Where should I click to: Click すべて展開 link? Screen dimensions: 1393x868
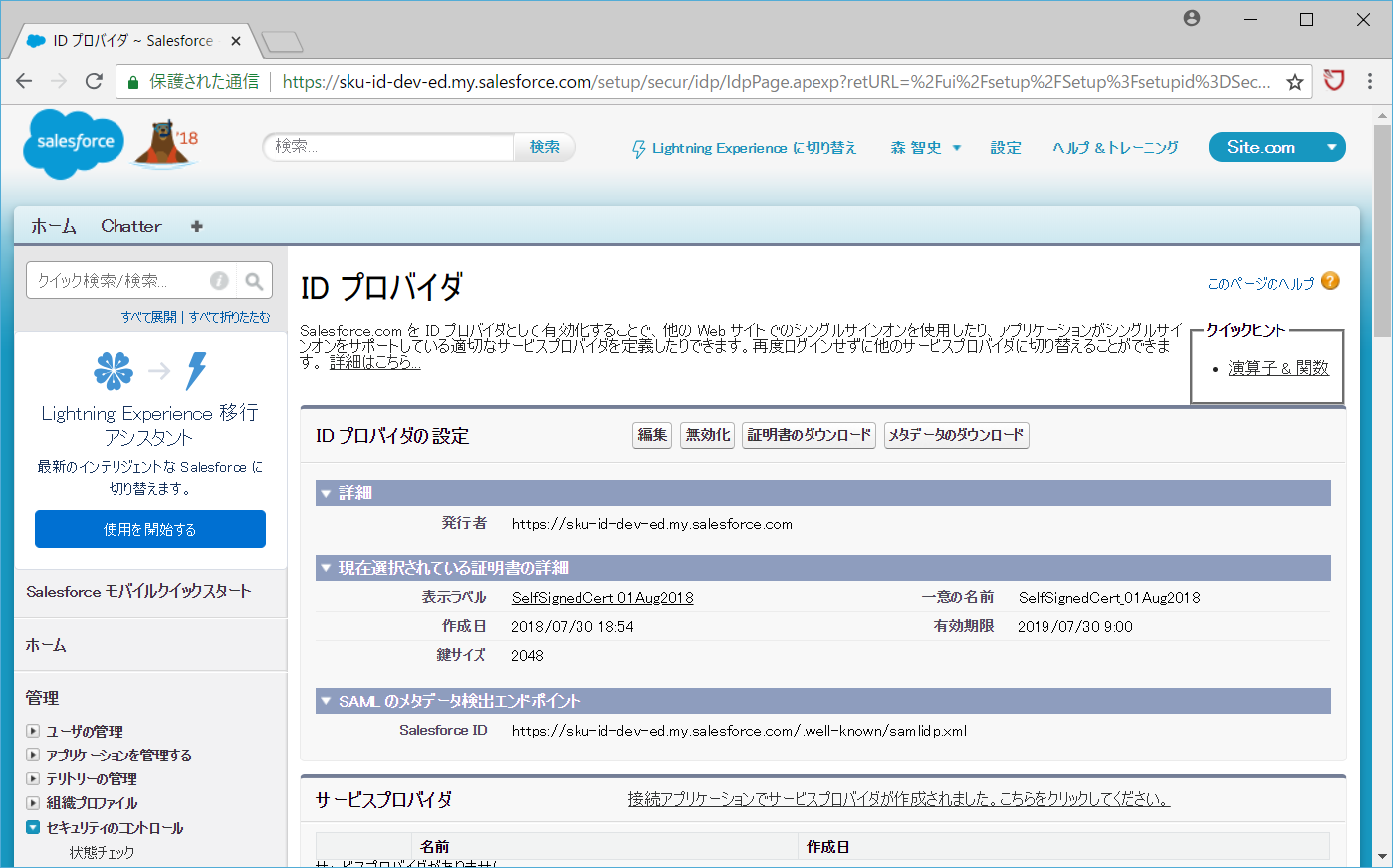[148, 317]
